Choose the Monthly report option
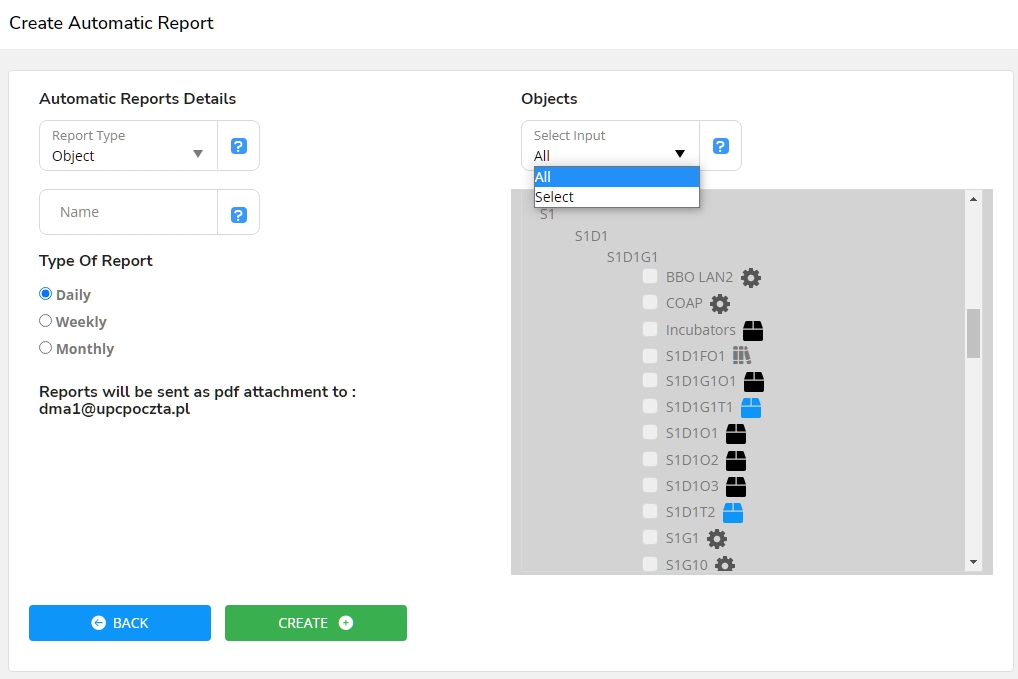The image size is (1018, 679). pyautogui.click(x=45, y=348)
